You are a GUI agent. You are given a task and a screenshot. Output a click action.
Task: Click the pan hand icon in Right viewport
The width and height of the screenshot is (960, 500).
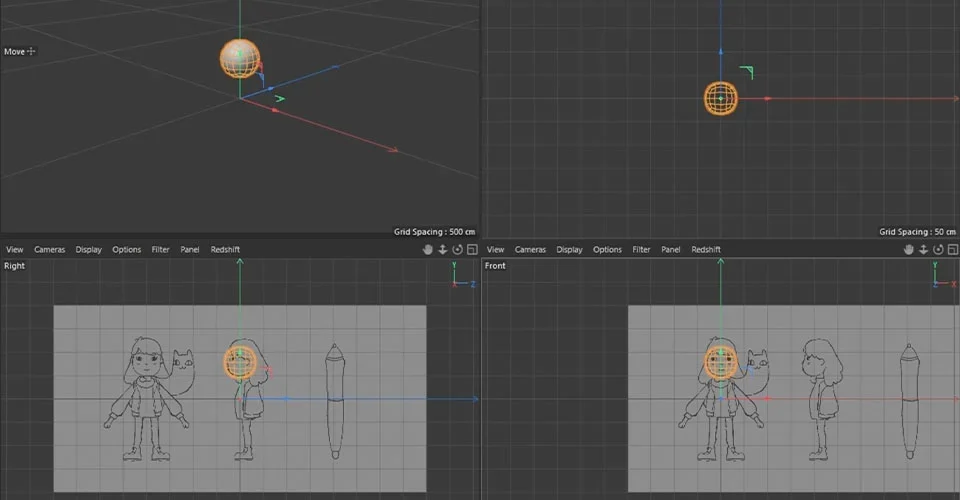coord(427,250)
